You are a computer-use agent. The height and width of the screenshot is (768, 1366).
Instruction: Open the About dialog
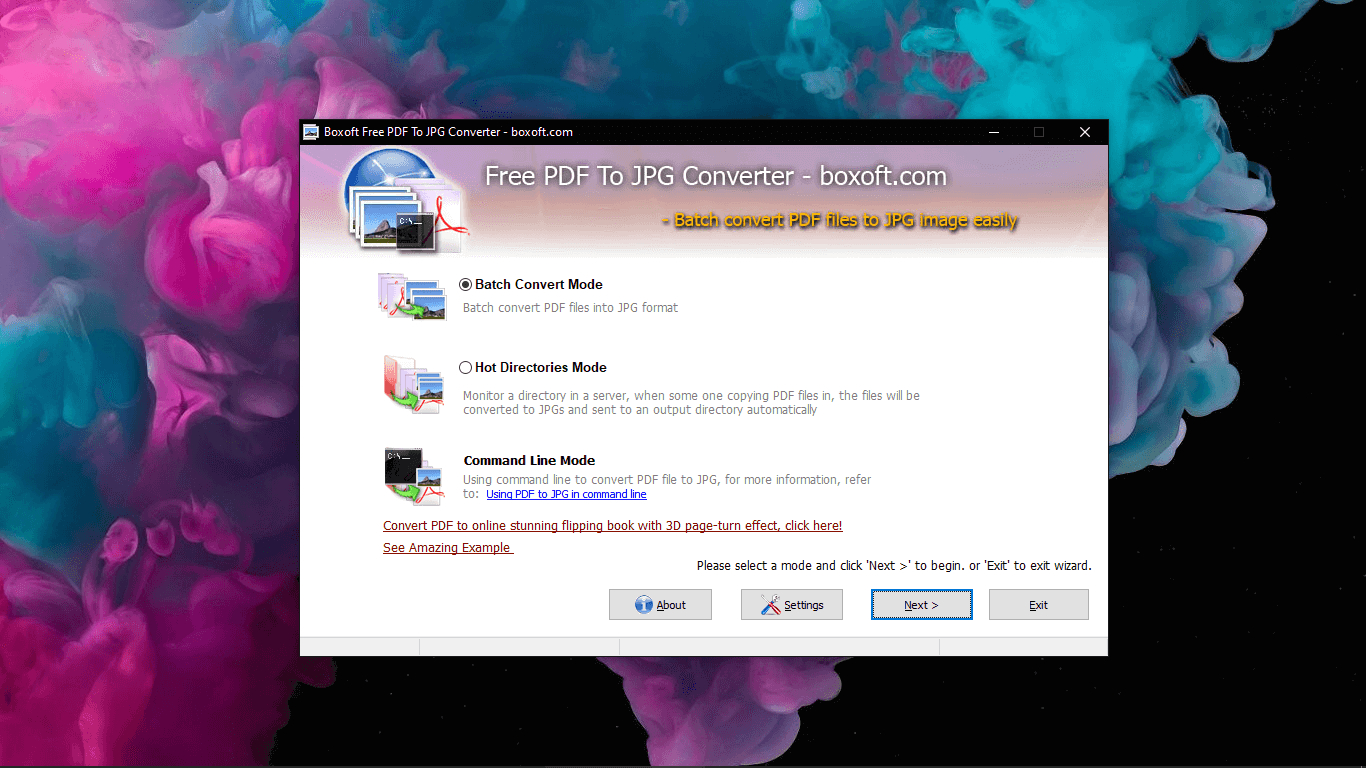[x=660, y=604]
